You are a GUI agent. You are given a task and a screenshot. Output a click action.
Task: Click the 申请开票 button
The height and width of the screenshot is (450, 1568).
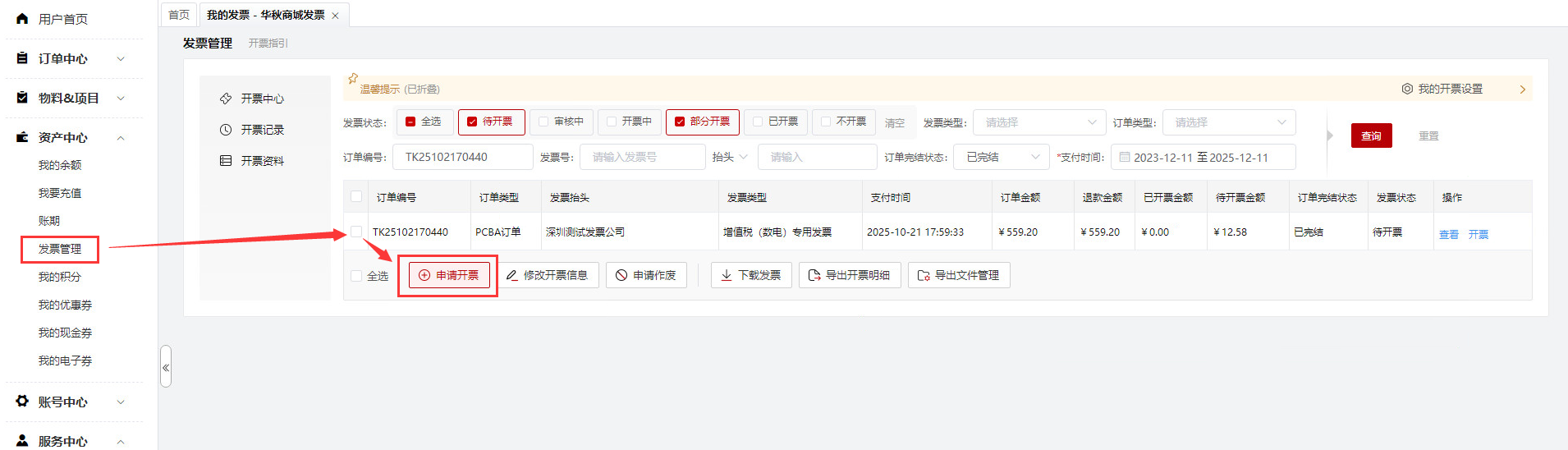449,275
